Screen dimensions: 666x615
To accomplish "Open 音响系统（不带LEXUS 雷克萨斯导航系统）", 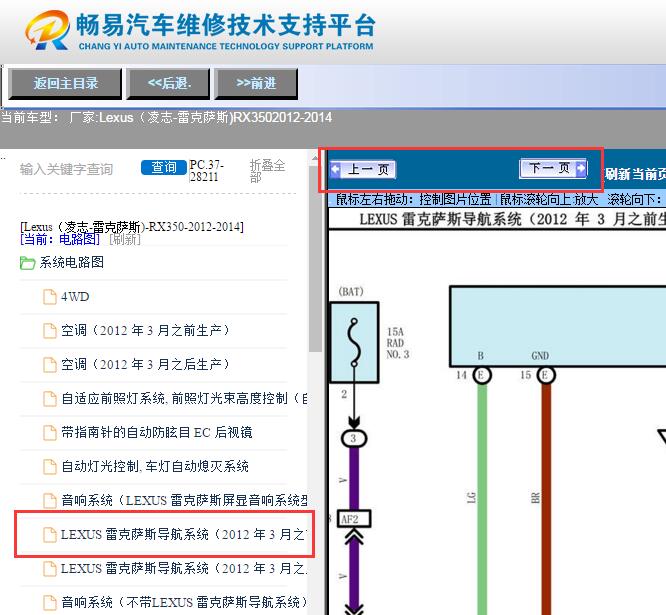I will (x=184, y=602).
